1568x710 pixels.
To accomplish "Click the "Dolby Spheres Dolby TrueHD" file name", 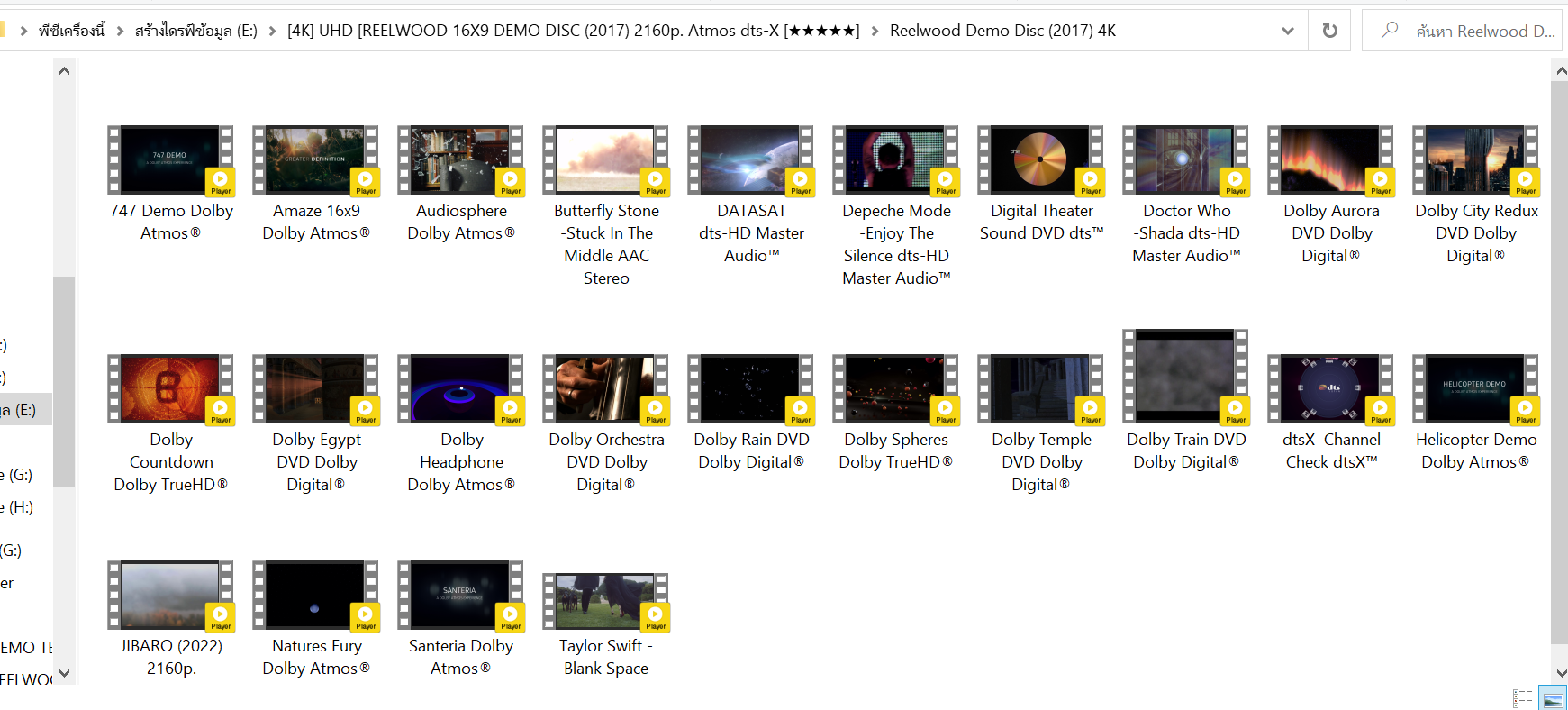I will click(x=896, y=451).
